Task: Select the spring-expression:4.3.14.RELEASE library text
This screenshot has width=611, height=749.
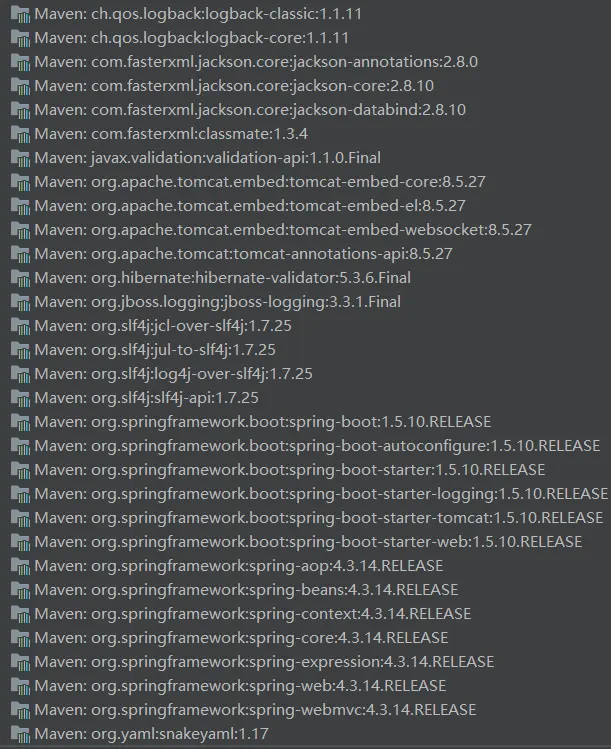Action: coord(264,662)
